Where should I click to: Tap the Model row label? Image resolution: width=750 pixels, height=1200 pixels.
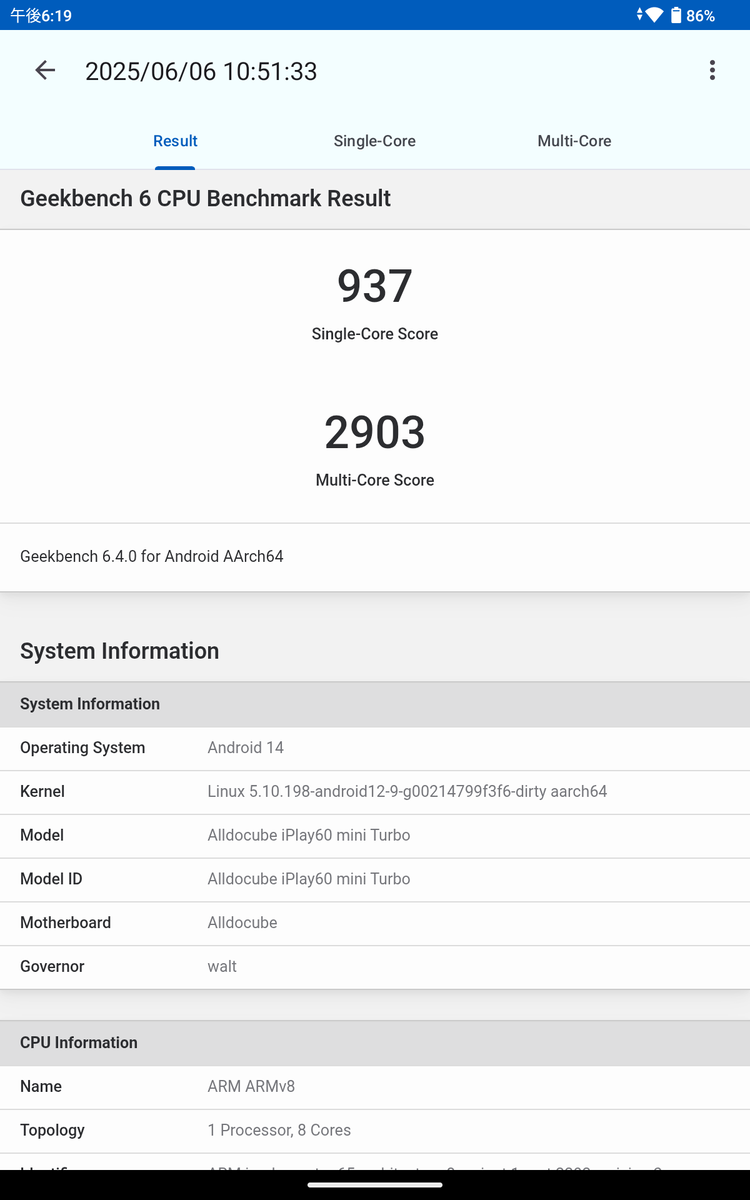click(42, 835)
